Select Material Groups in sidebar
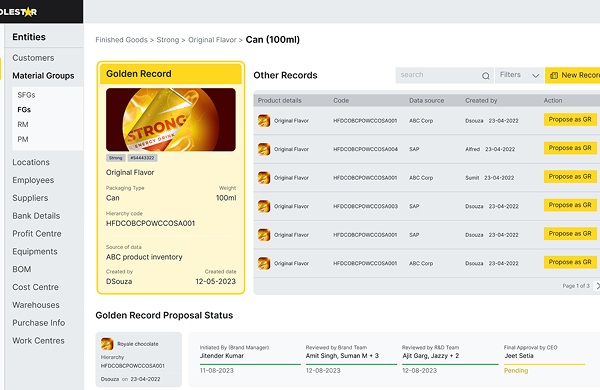This screenshot has width=600, height=390. [x=43, y=76]
